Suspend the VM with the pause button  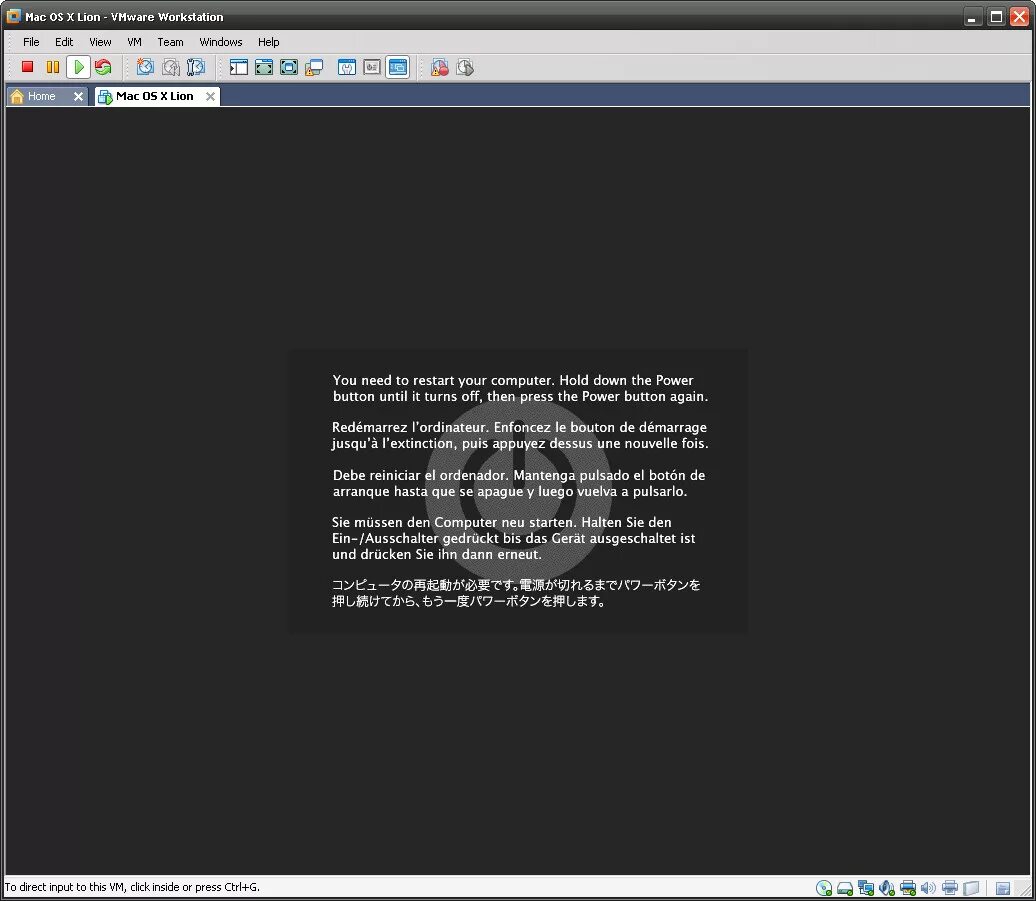(x=53, y=67)
